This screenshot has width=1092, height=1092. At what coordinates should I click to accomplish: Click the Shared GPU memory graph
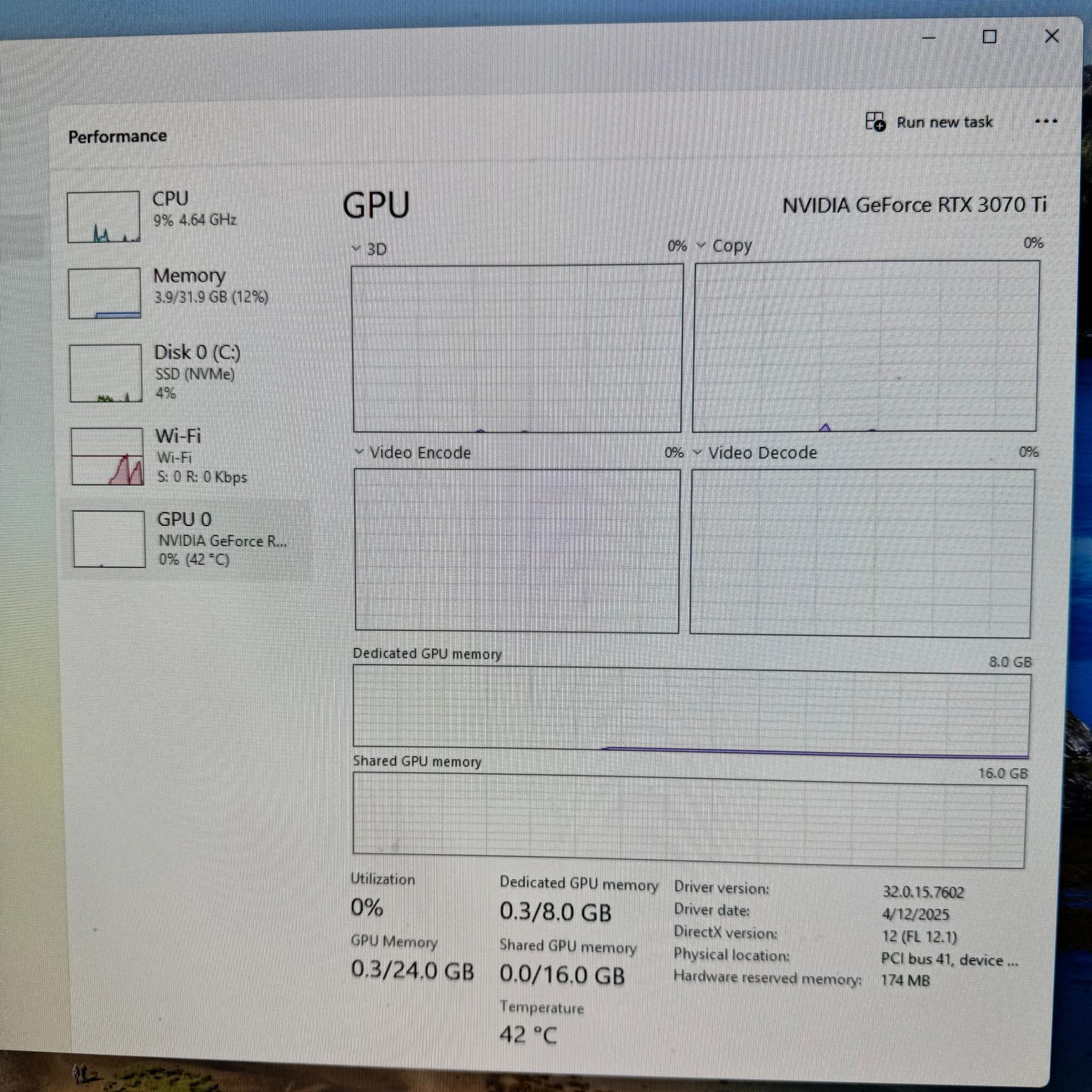point(689,821)
